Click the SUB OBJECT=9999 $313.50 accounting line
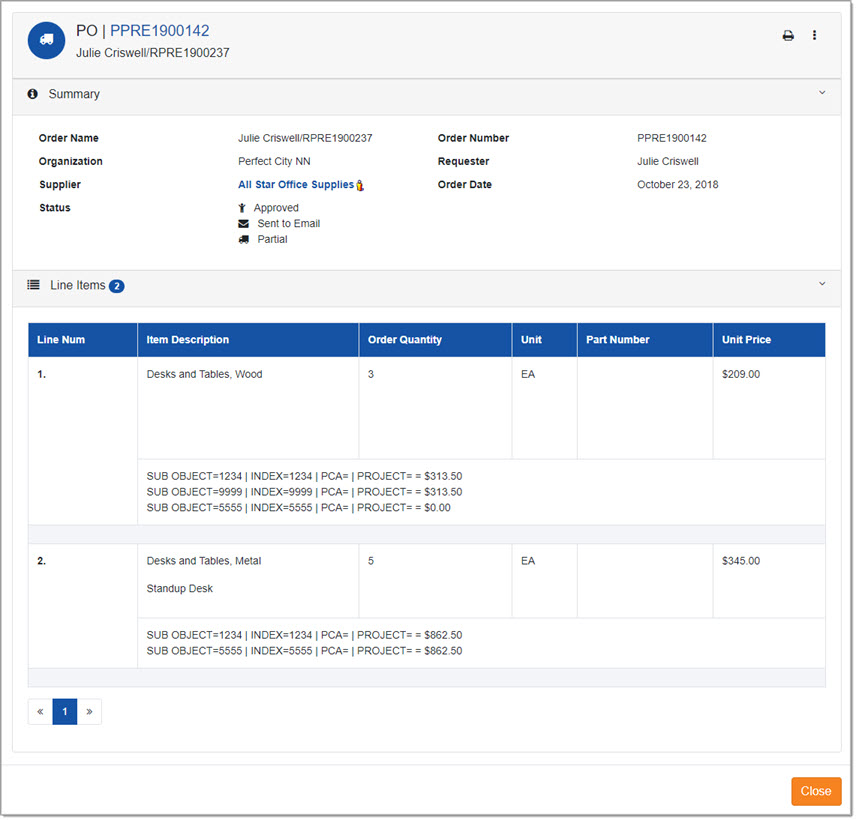The height and width of the screenshot is (820, 856). 304,492
